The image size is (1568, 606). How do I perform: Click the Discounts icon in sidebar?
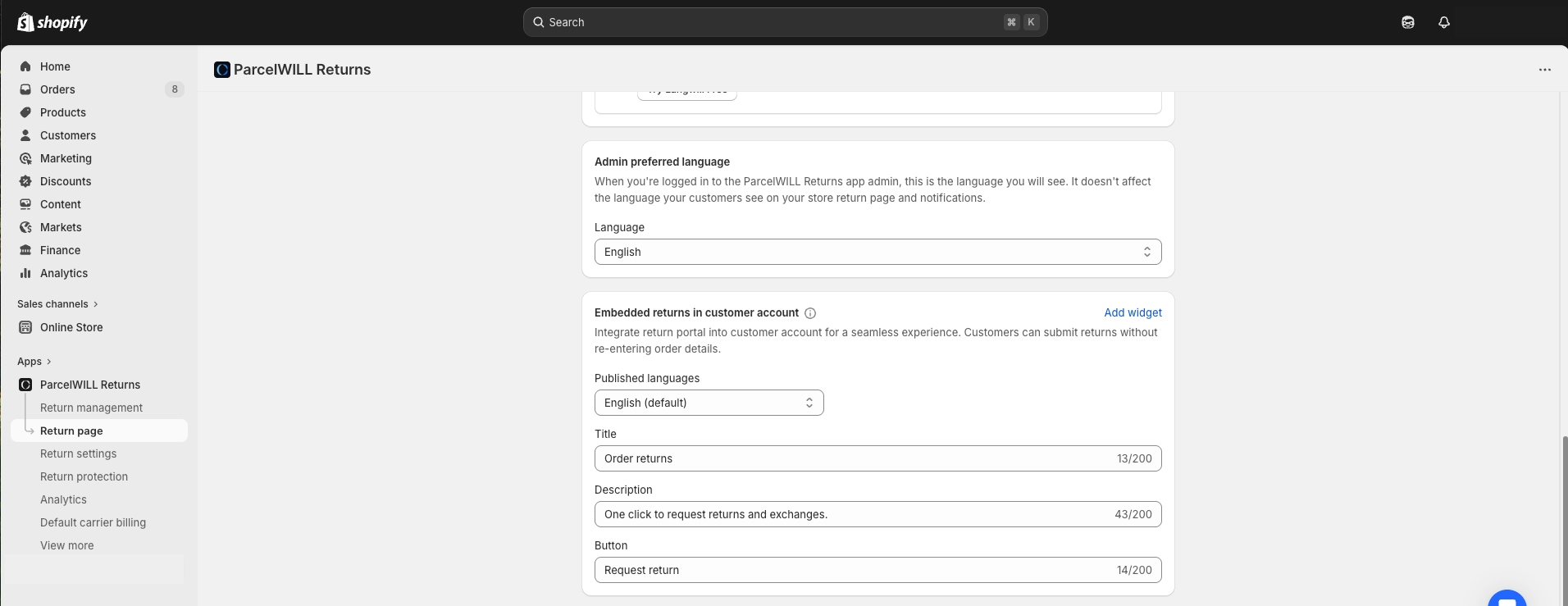pyautogui.click(x=25, y=181)
